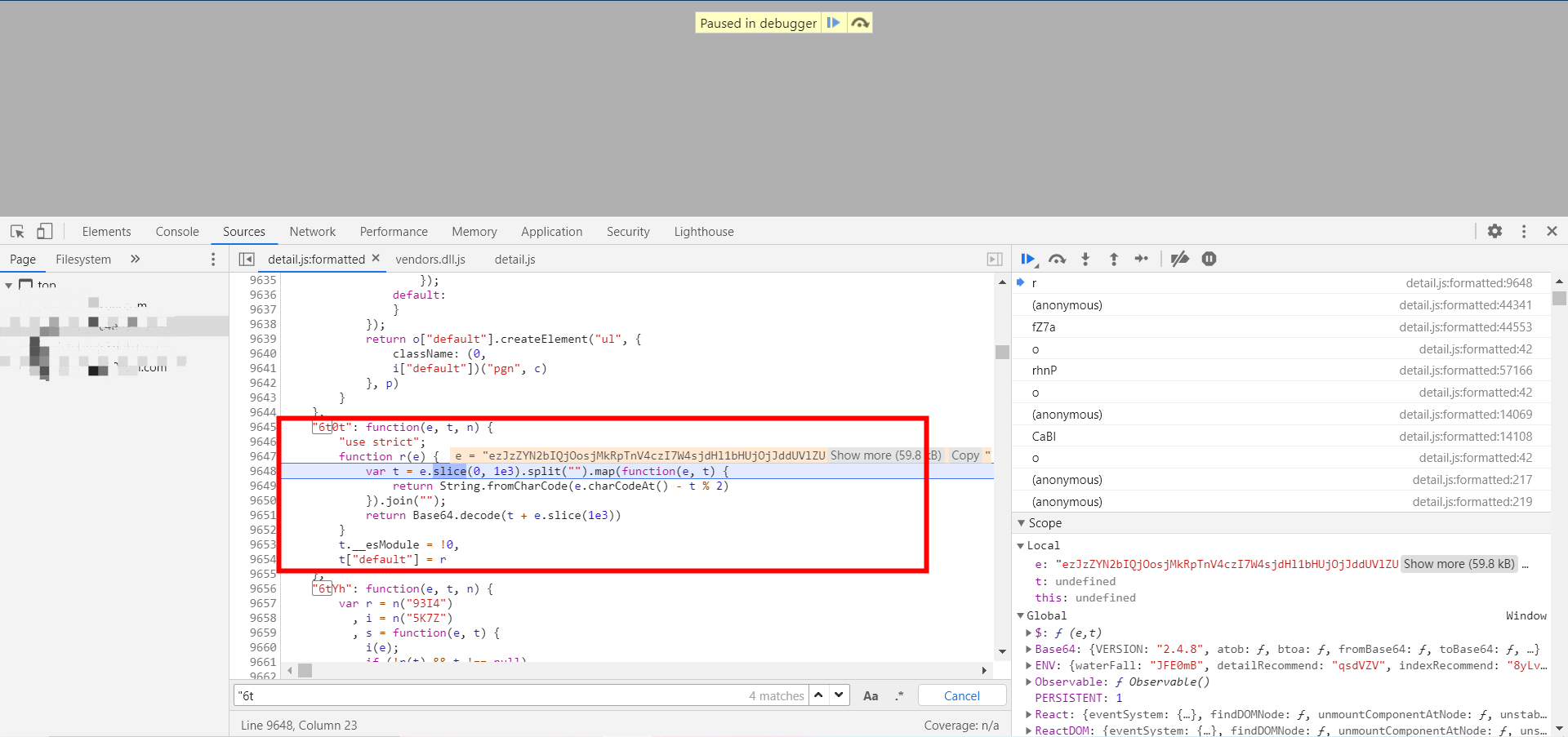Collapse the Scope section
The image size is (1568, 737).
[x=1021, y=523]
